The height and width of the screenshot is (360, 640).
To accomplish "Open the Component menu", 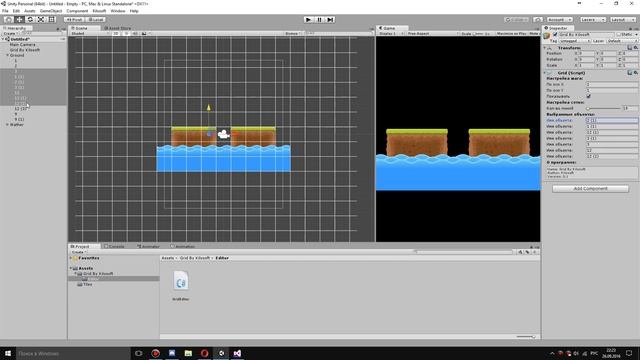I will click(77, 11).
